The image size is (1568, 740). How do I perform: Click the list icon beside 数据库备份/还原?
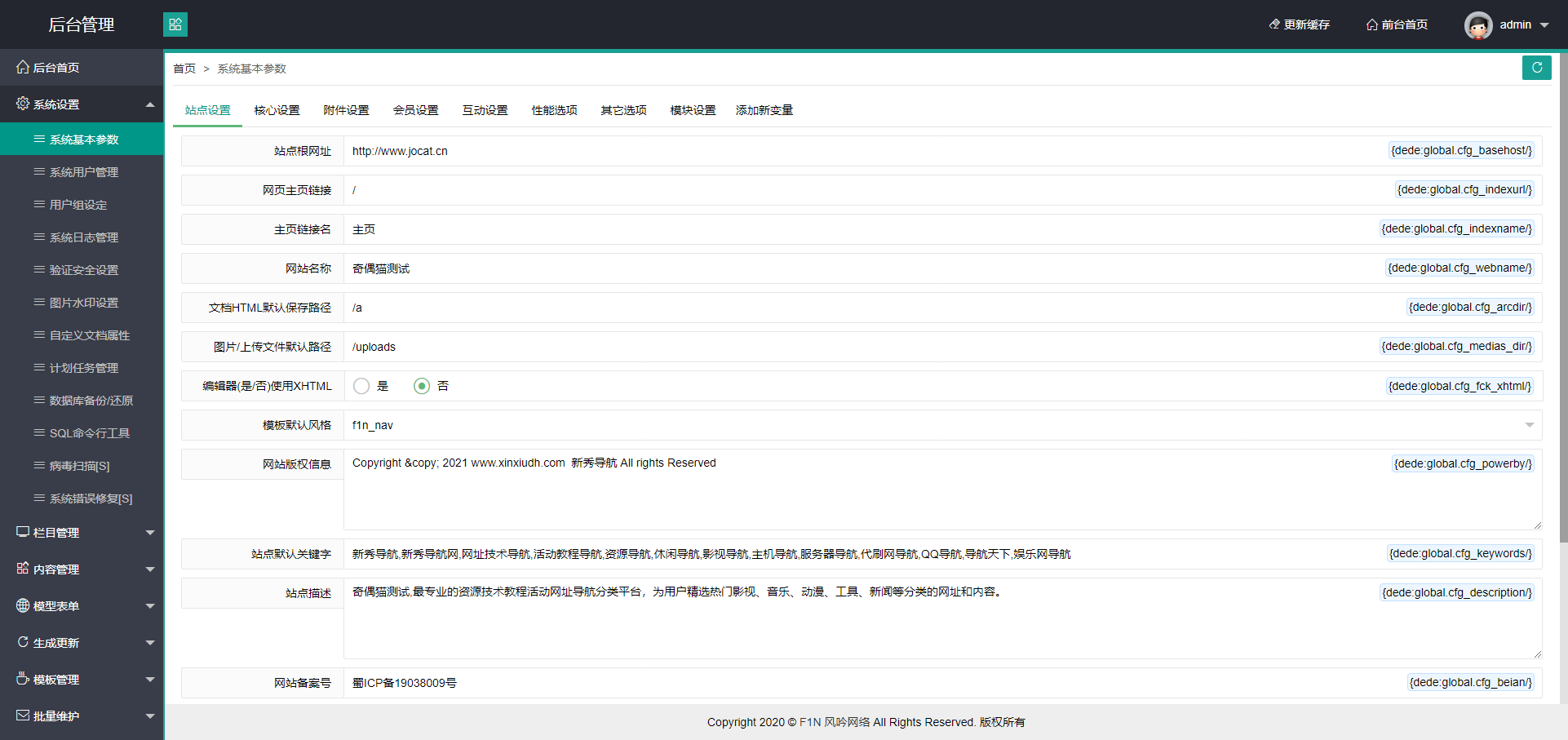(39, 400)
